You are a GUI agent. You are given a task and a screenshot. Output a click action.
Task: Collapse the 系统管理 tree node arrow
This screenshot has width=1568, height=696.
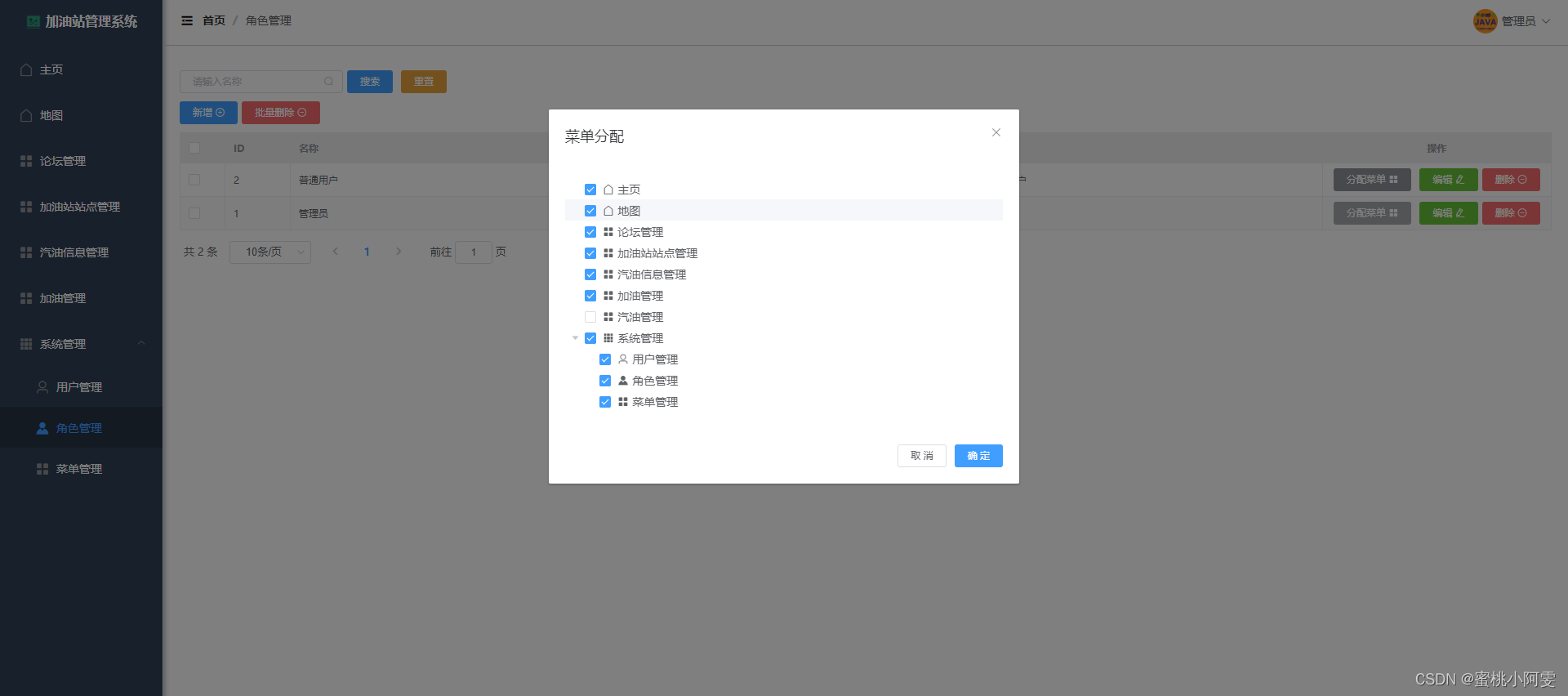coord(575,338)
